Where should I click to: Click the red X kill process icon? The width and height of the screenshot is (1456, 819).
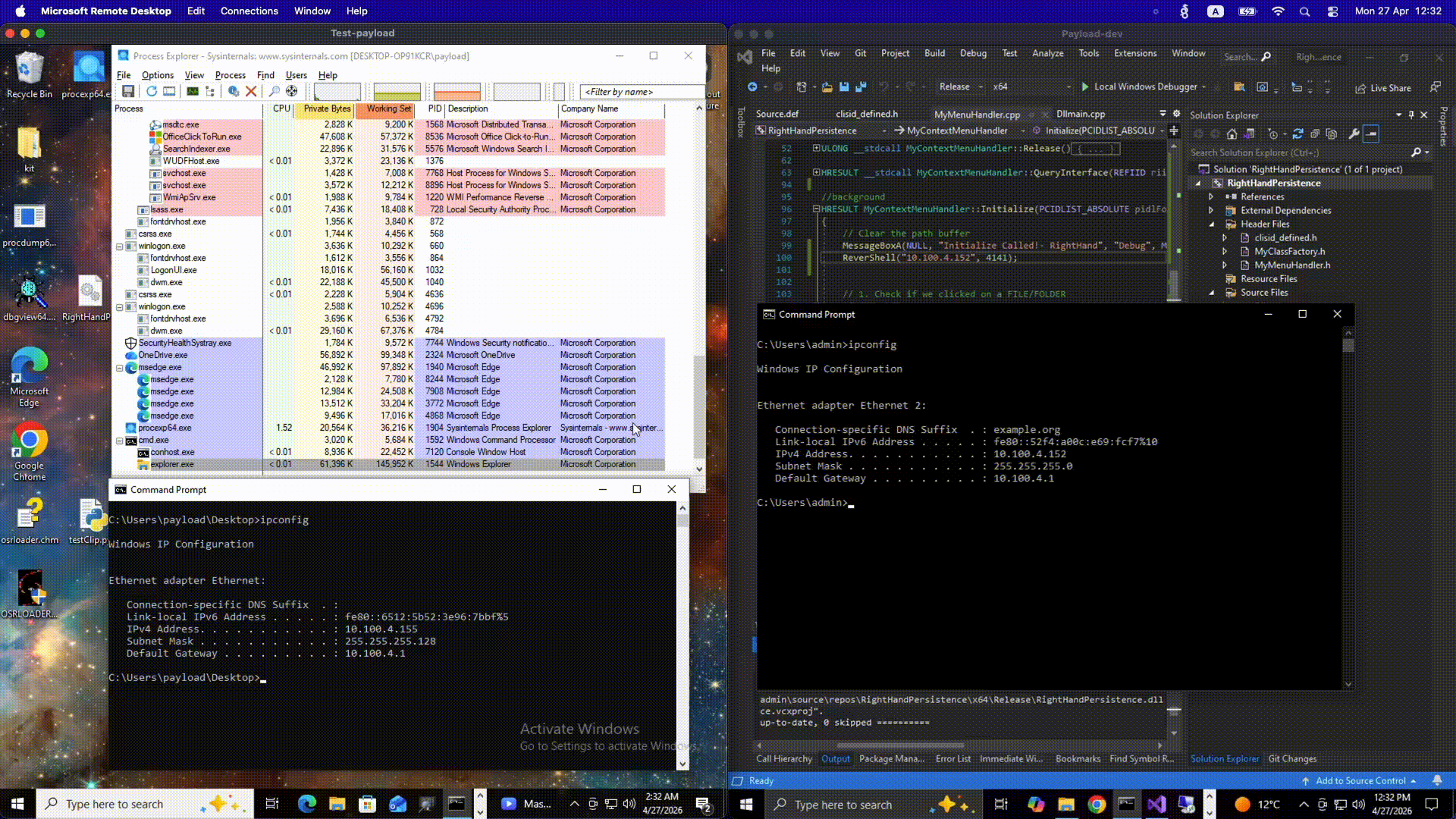tap(251, 91)
